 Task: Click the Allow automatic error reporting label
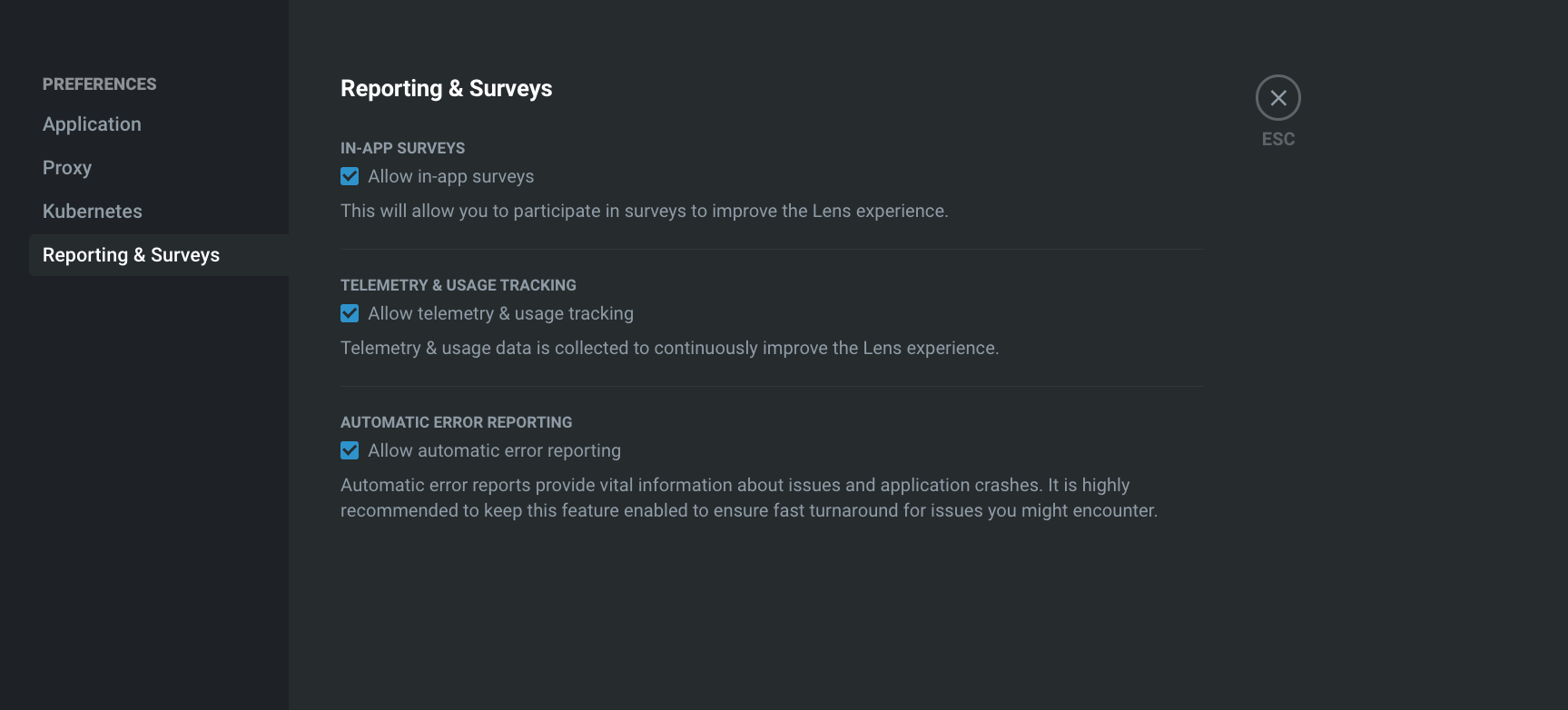494,450
